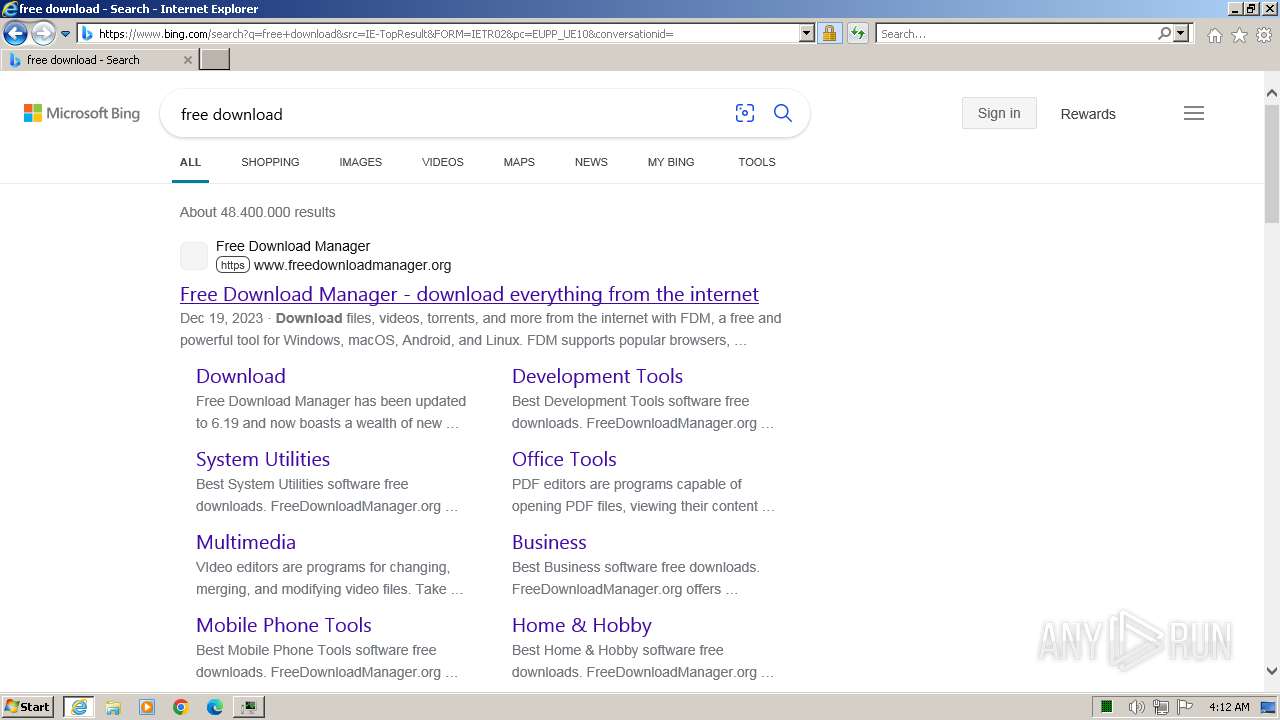The image size is (1280, 720).
Task: Open the search provider dropdown arrow
Action: click(x=1181, y=34)
